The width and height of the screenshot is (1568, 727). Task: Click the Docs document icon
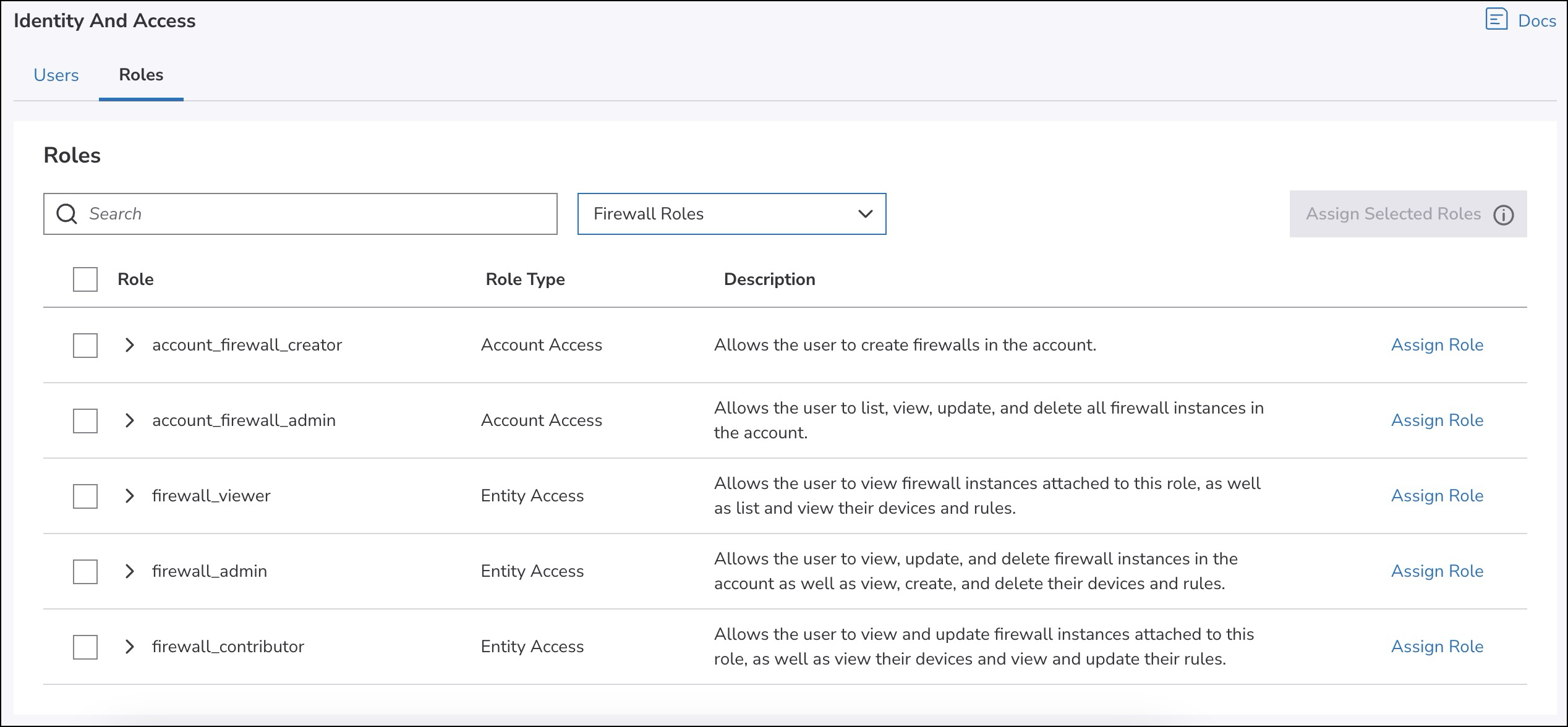[1496, 20]
